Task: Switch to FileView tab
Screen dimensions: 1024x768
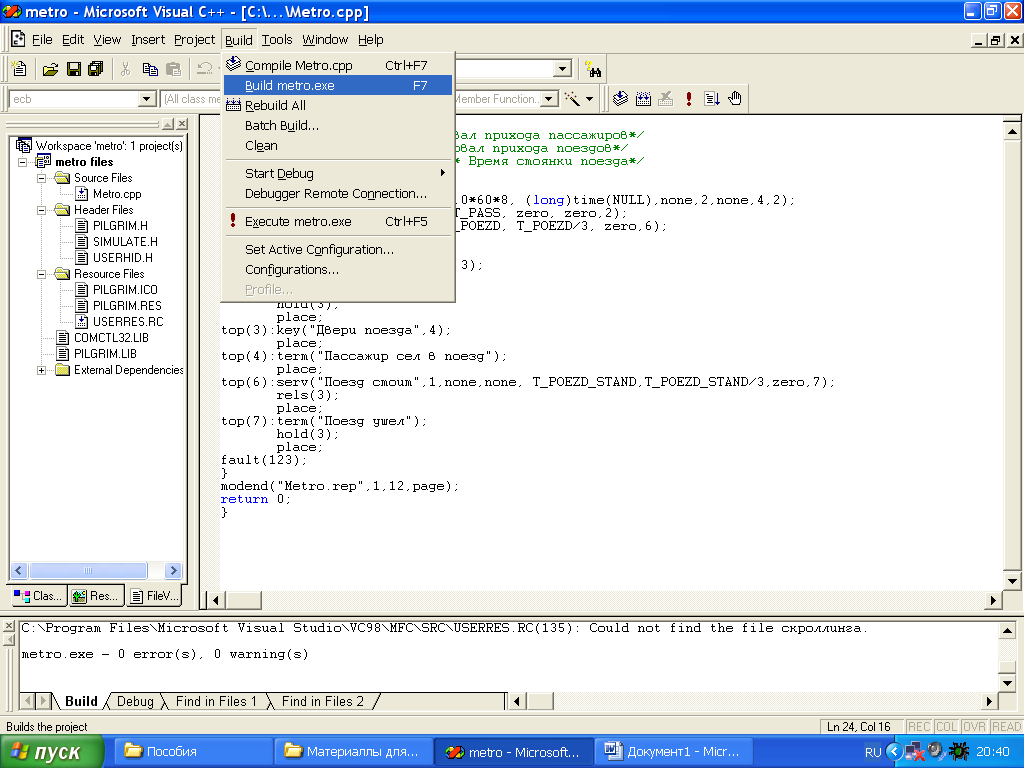Action: pos(154,596)
